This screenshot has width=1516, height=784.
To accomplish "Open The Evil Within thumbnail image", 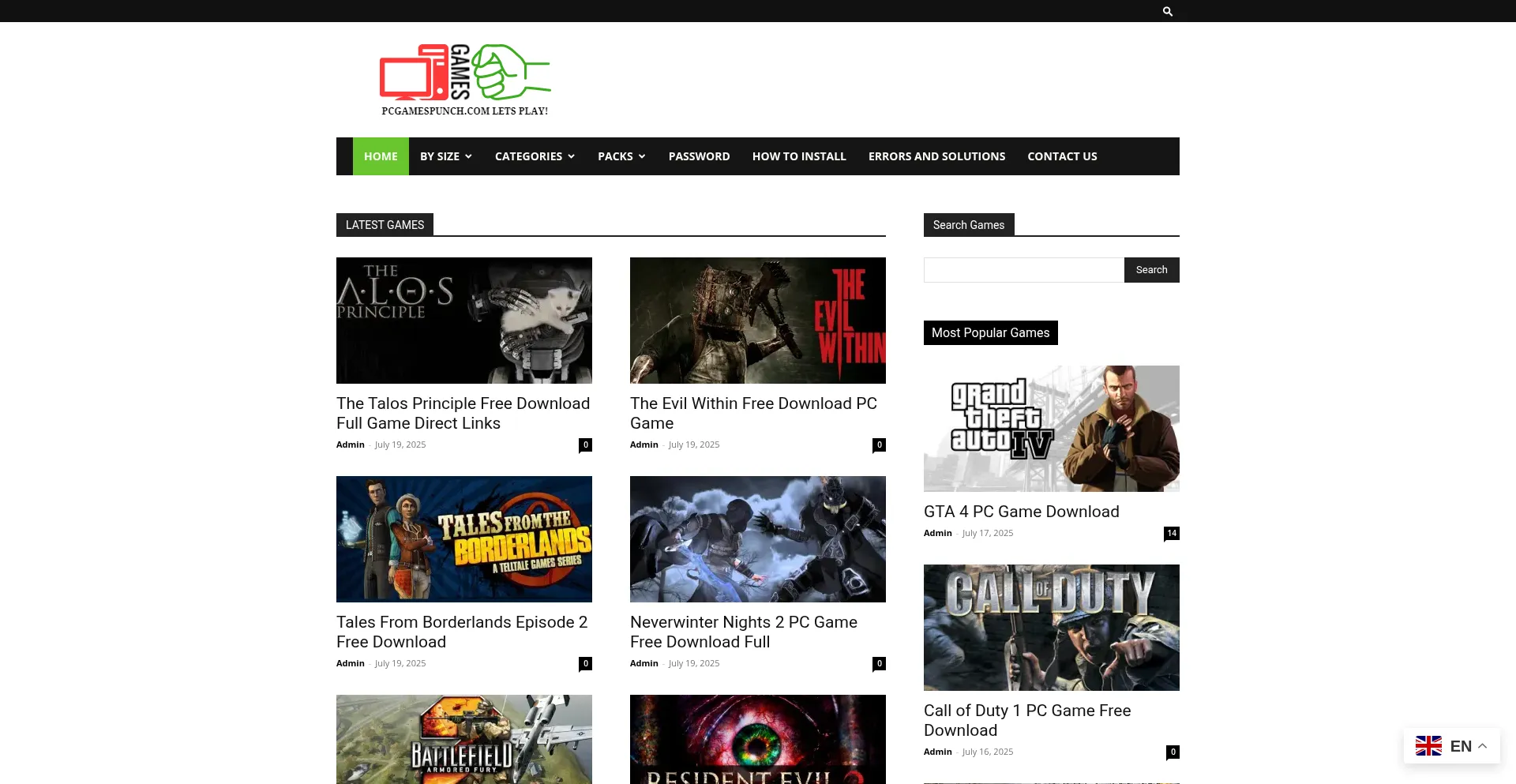I will (x=758, y=321).
